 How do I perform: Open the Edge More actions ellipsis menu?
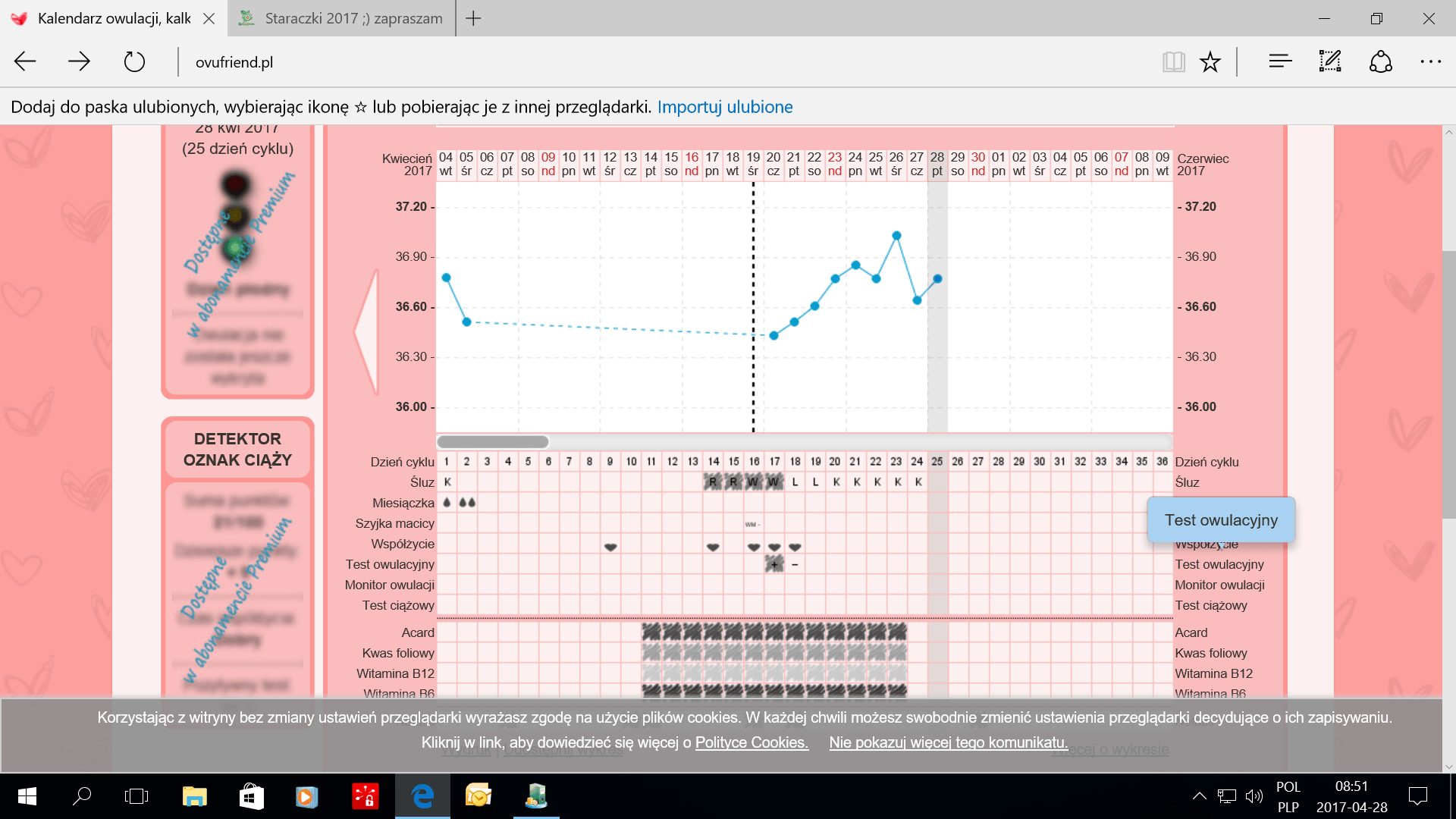pyautogui.click(x=1430, y=61)
